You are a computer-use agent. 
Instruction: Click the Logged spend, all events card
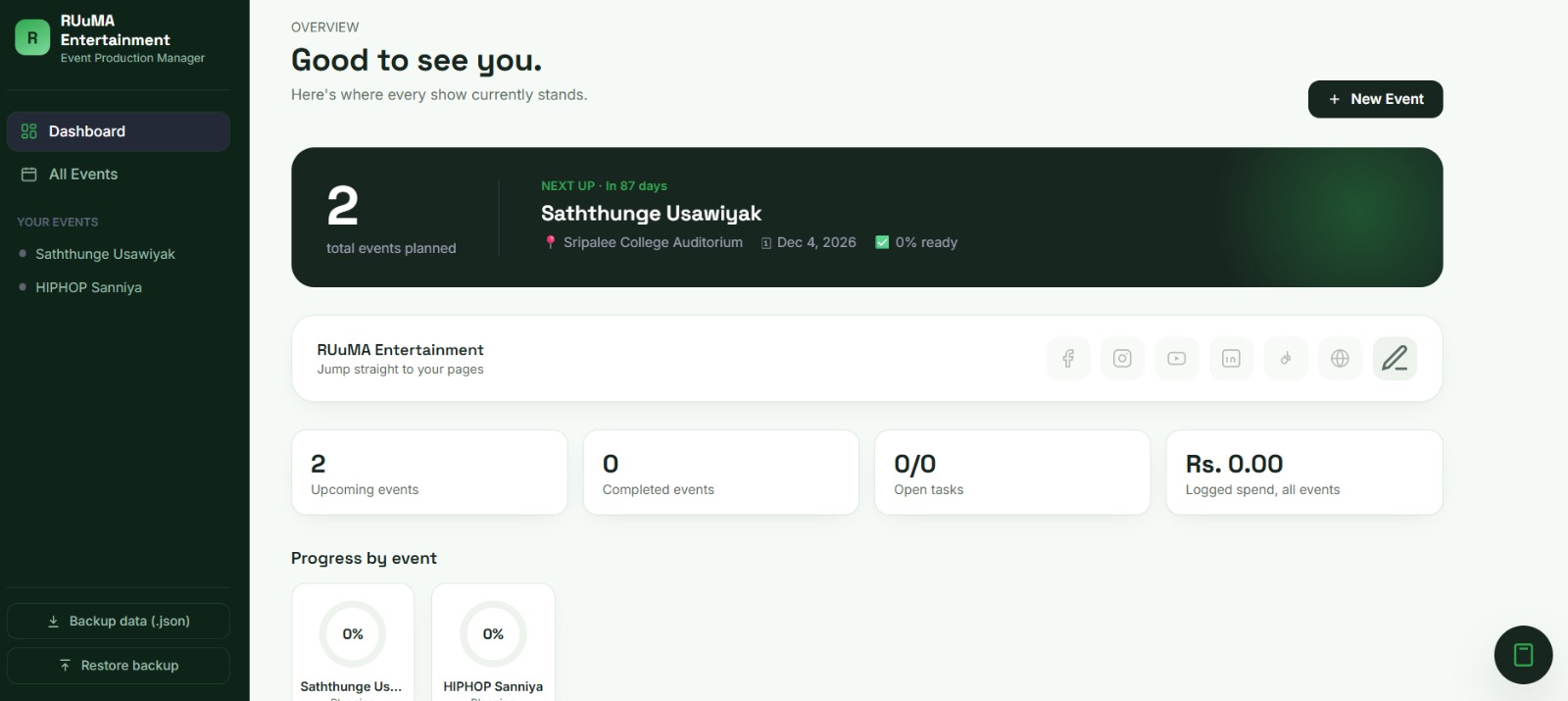(1304, 473)
